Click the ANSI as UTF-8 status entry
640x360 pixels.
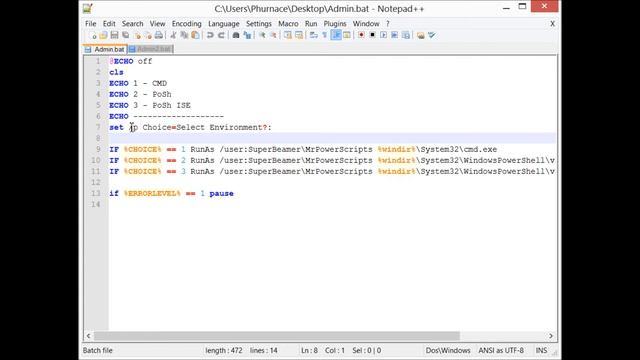(x=501, y=350)
